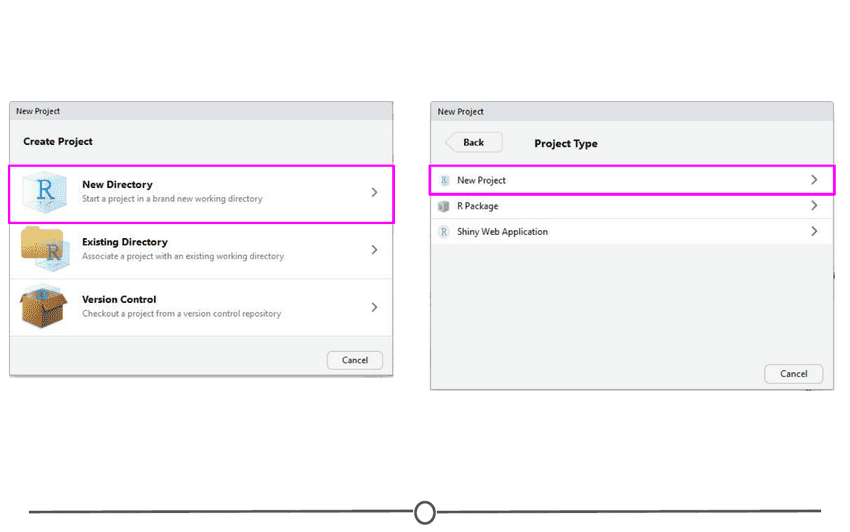The width and height of the screenshot is (850, 532).
Task: Expand the New Project type chevron
Action: coord(814,180)
